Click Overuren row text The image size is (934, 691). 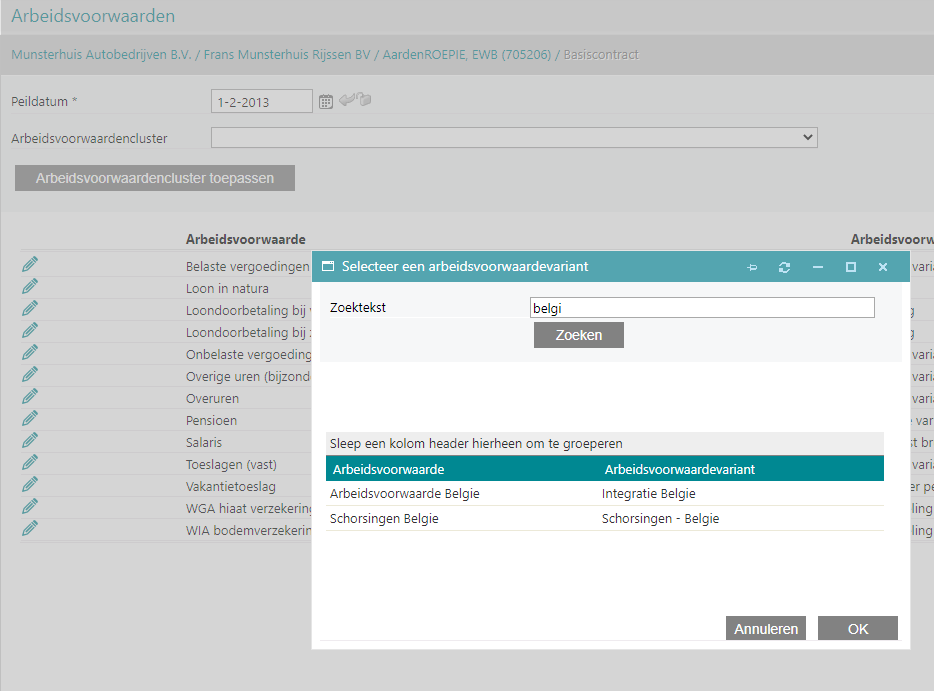212,399
